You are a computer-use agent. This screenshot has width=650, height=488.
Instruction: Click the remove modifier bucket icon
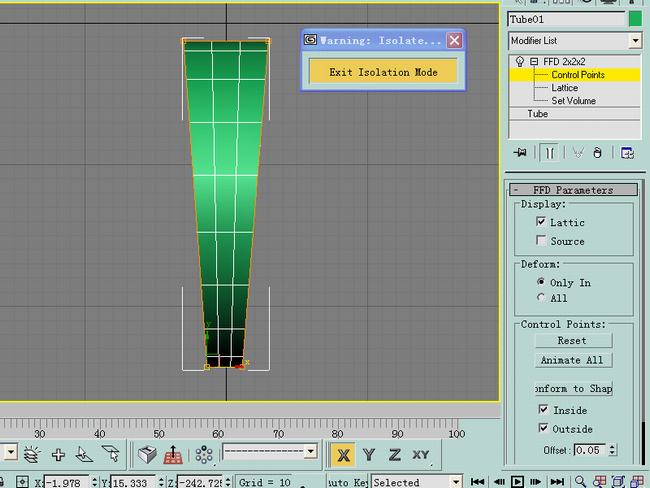(x=597, y=153)
